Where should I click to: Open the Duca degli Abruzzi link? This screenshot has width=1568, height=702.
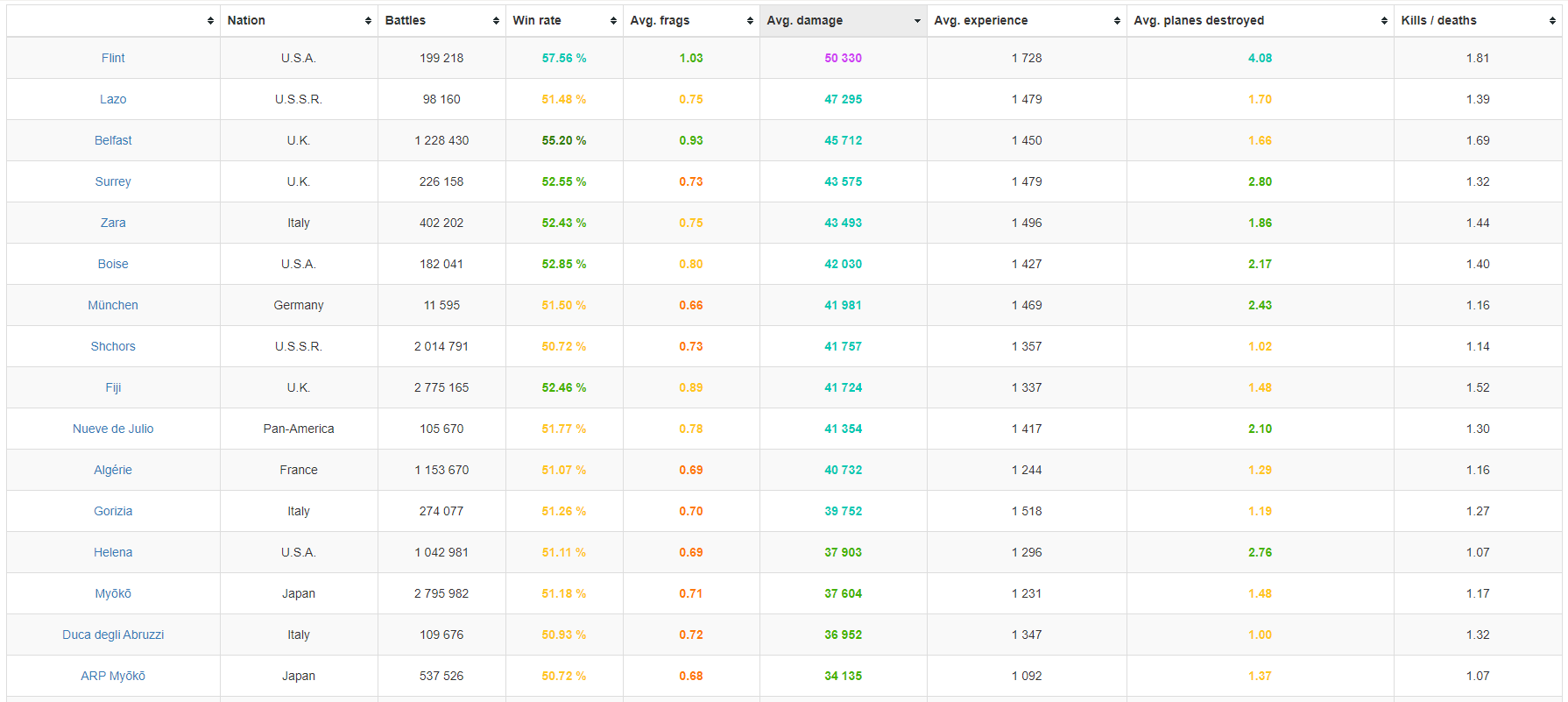click(113, 635)
